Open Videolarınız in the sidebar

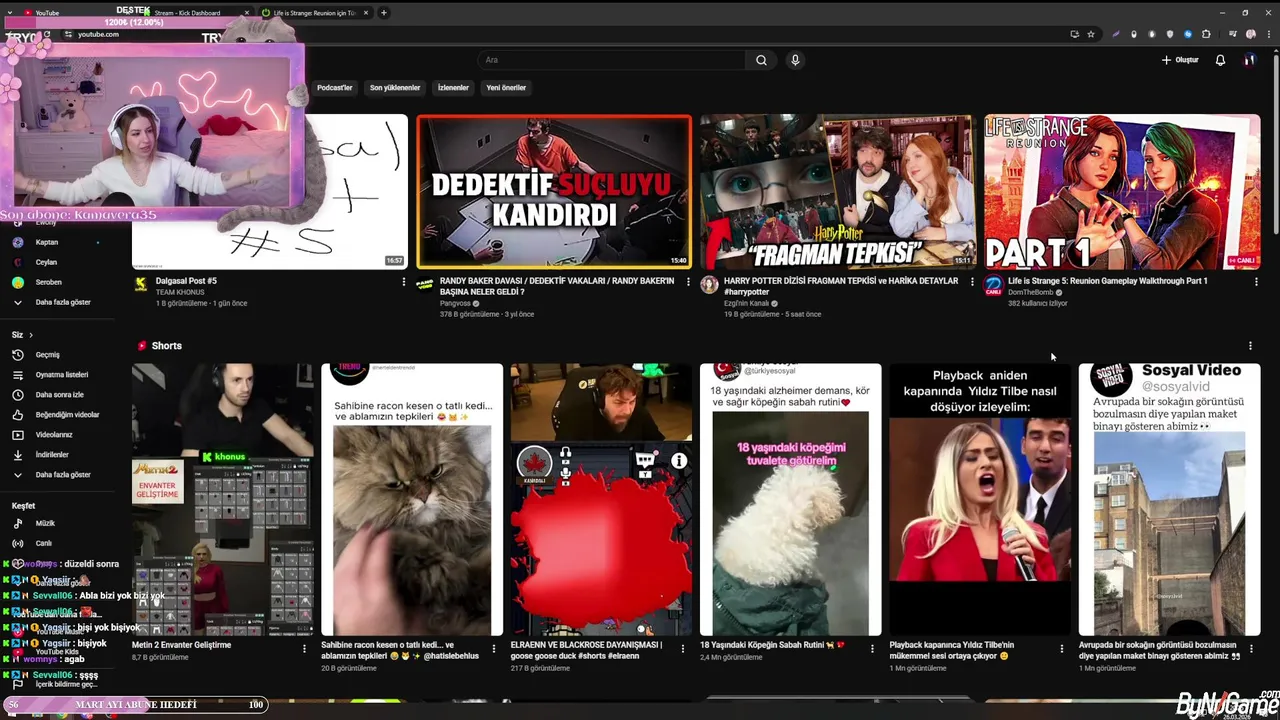tap(54, 435)
